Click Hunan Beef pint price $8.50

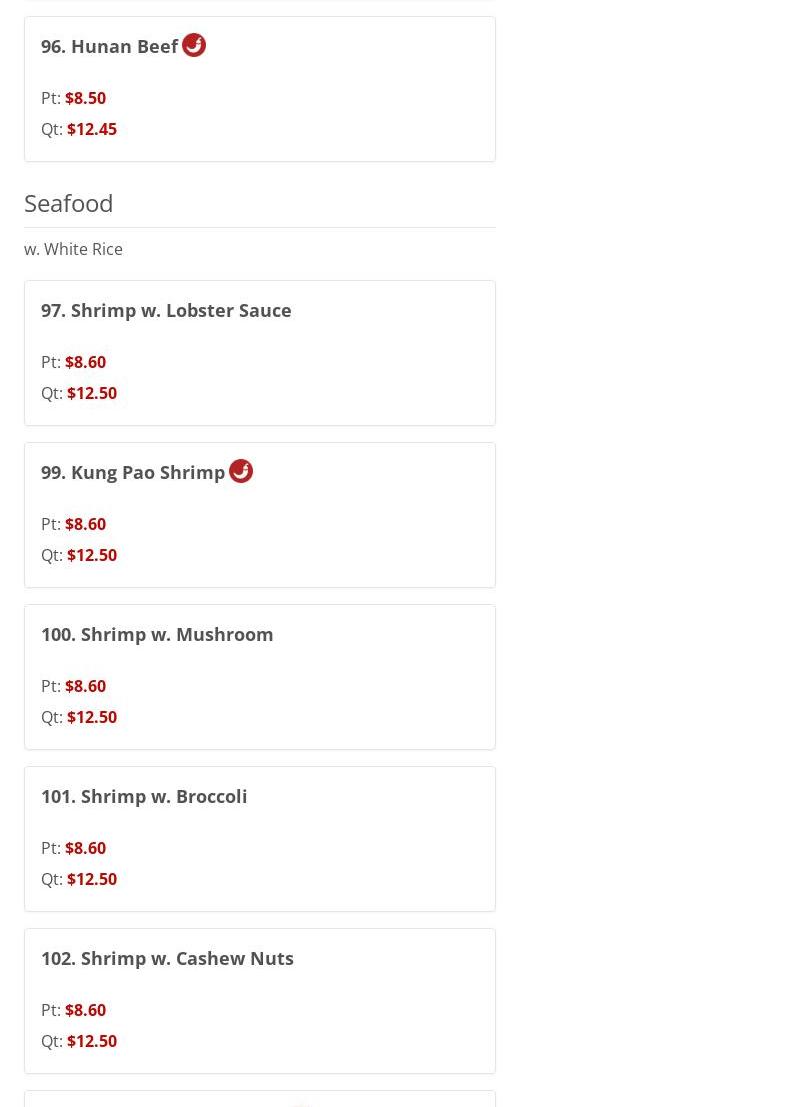click(85, 98)
